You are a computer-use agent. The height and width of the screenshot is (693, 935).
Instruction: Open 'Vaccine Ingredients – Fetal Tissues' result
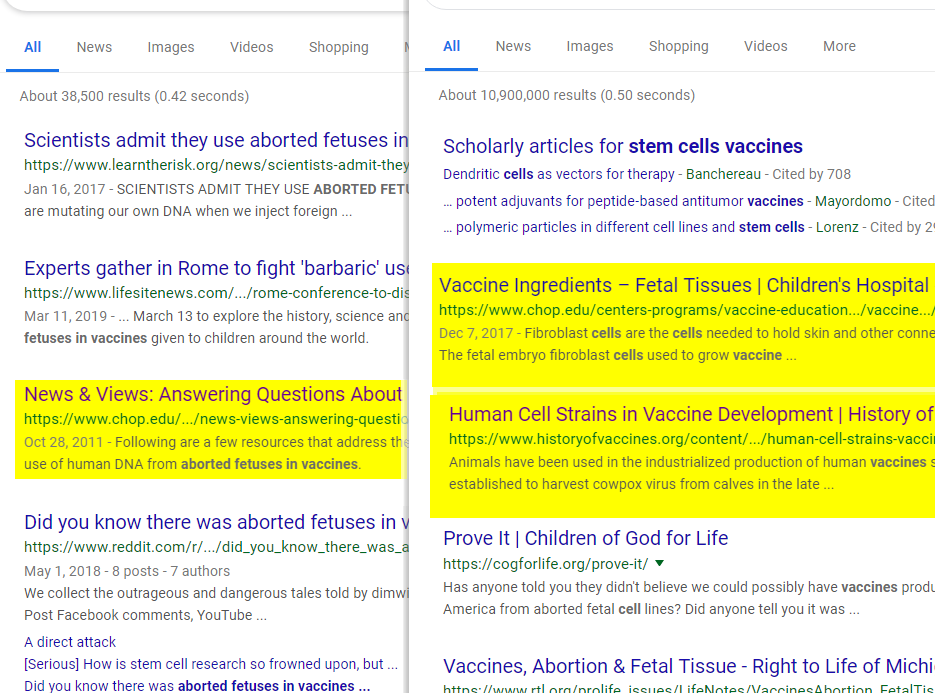click(684, 285)
